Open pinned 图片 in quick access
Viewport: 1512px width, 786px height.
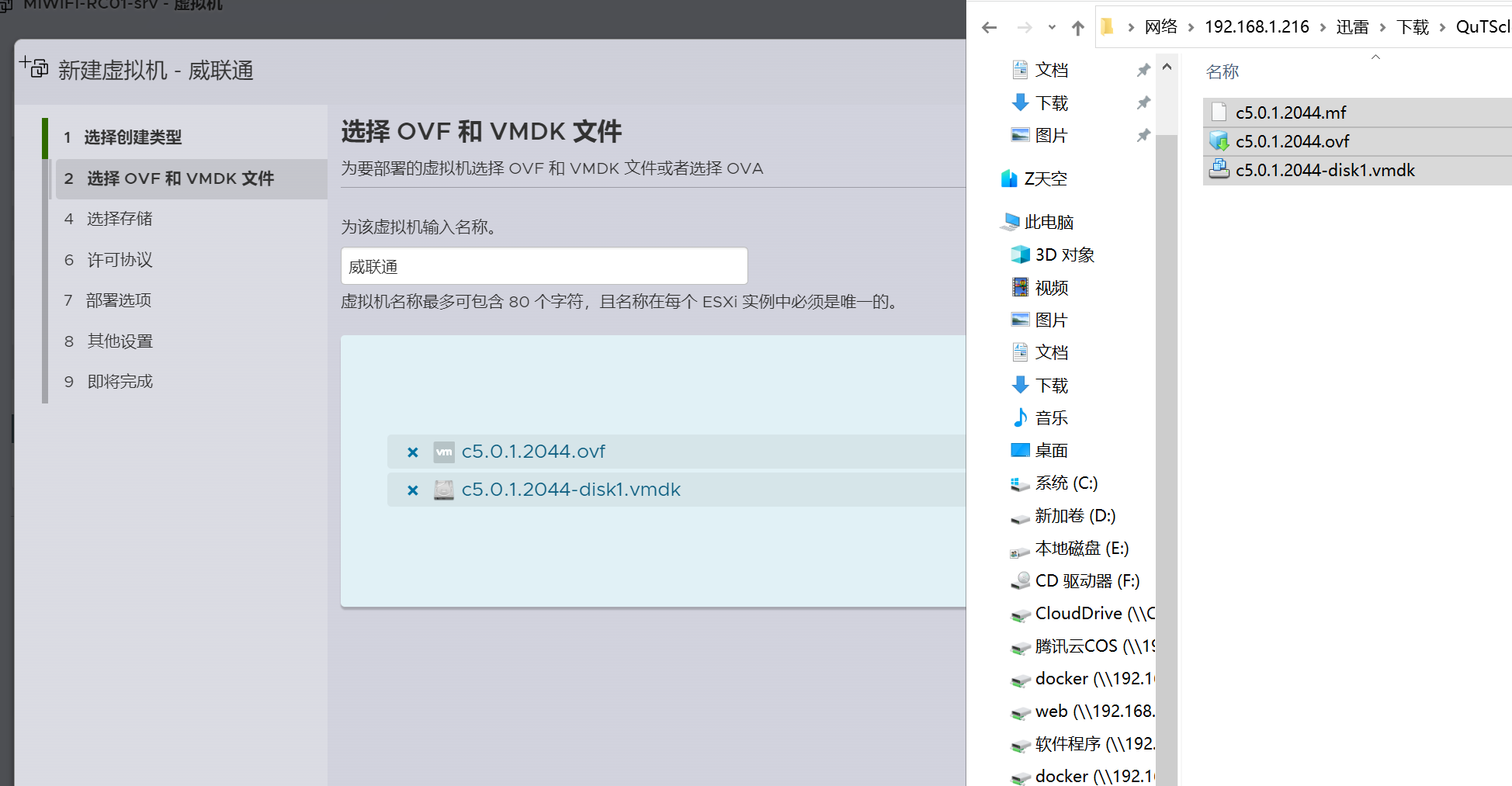[x=1051, y=135]
